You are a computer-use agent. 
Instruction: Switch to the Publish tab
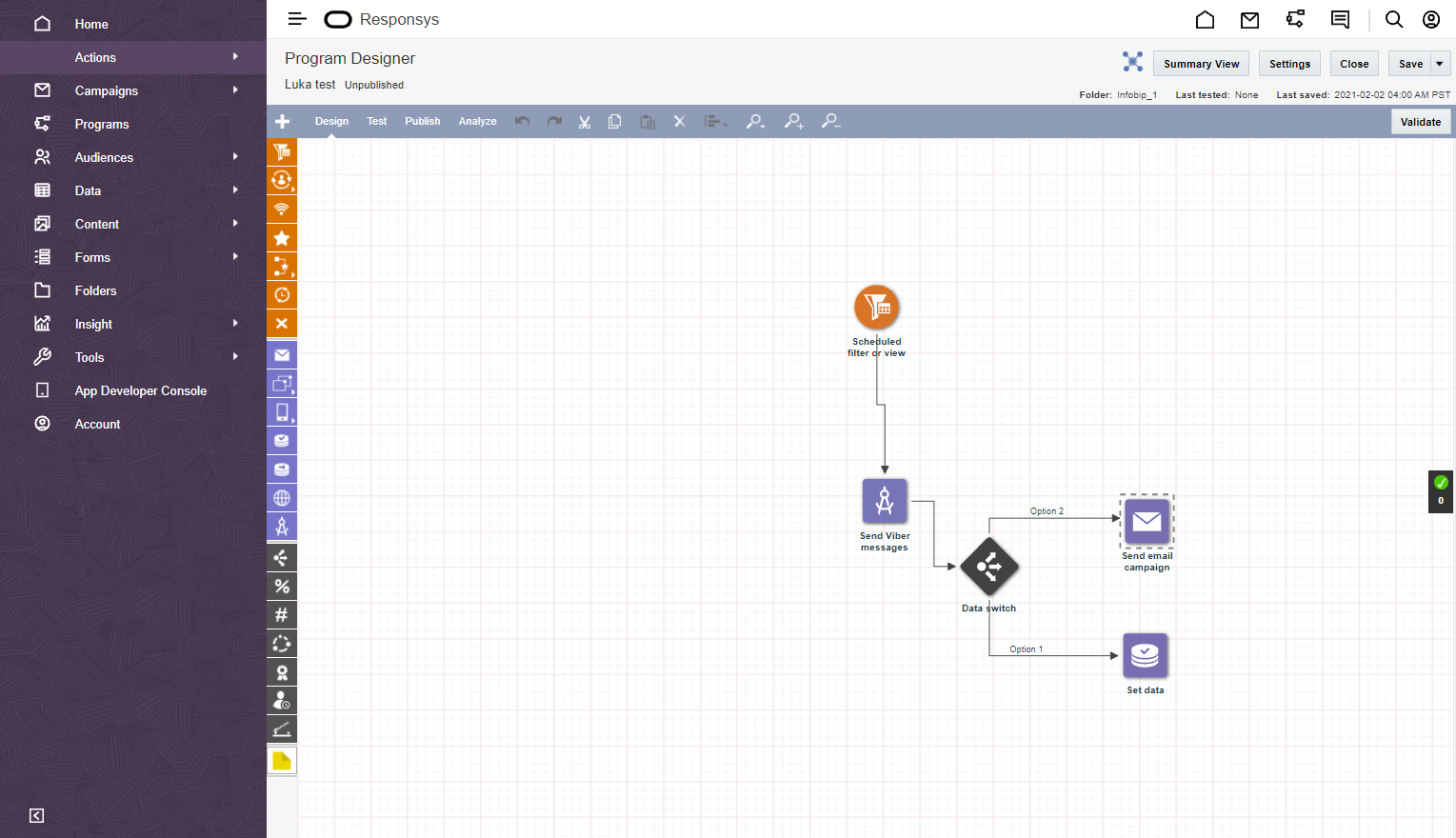tap(422, 121)
